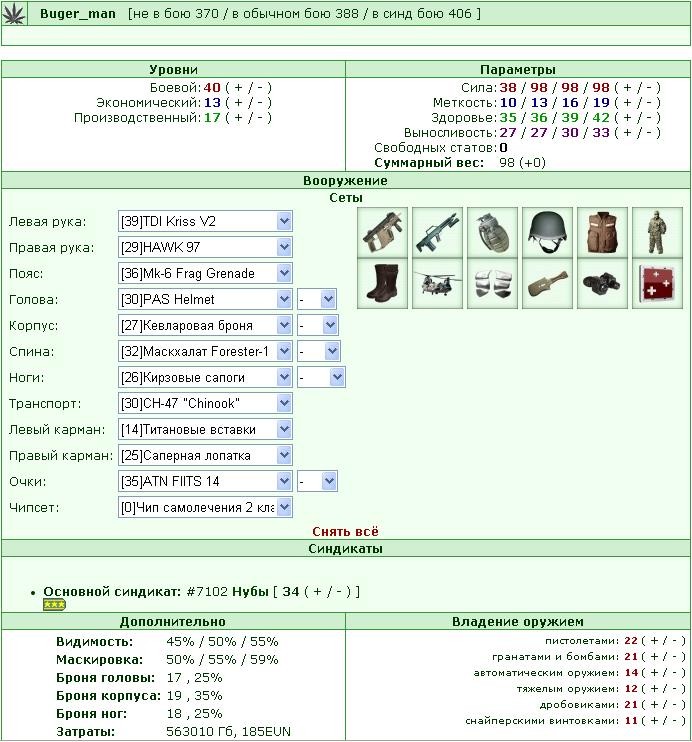Click the Buger_man player name

[78, 14]
